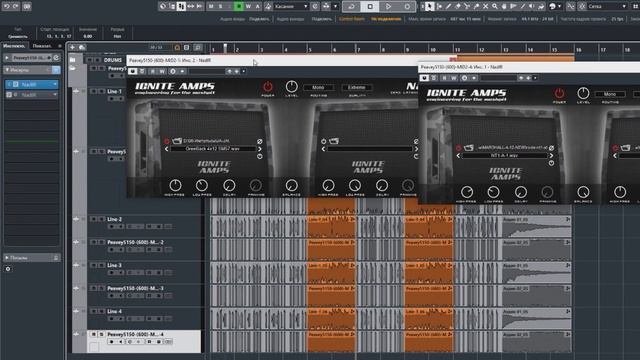Open the Касание automation mode dropdown
The height and width of the screenshot is (360, 640).
(x=291, y=6)
